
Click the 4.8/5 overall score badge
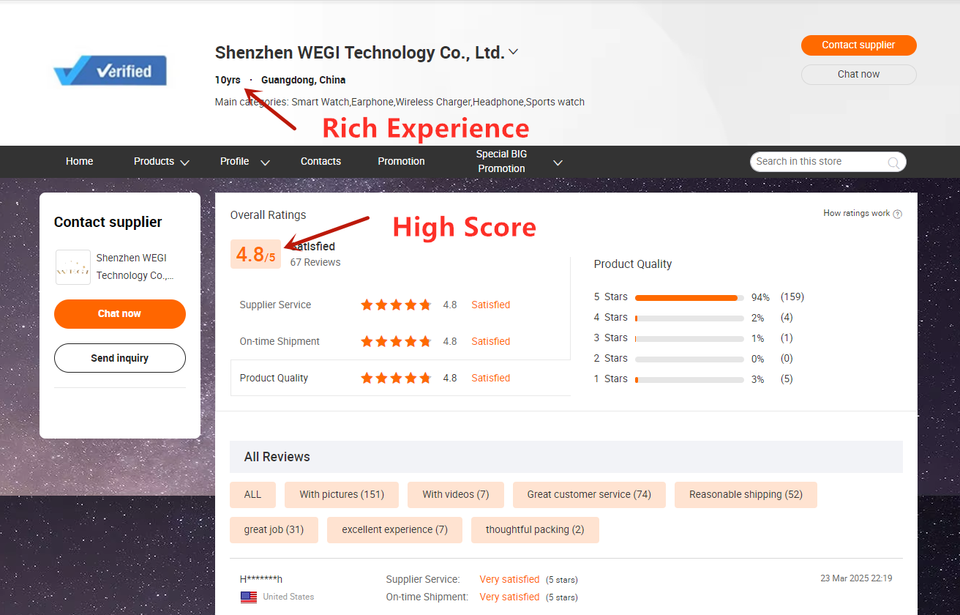(x=256, y=254)
